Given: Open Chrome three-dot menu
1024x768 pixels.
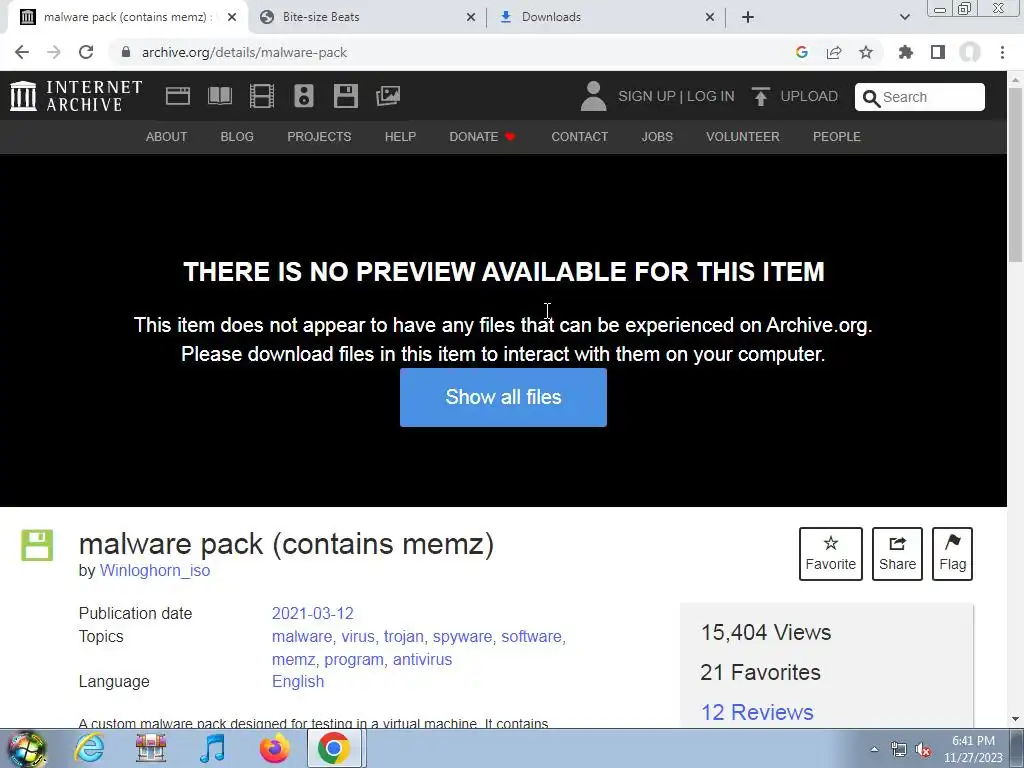Looking at the screenshot, I should 1002,52.
